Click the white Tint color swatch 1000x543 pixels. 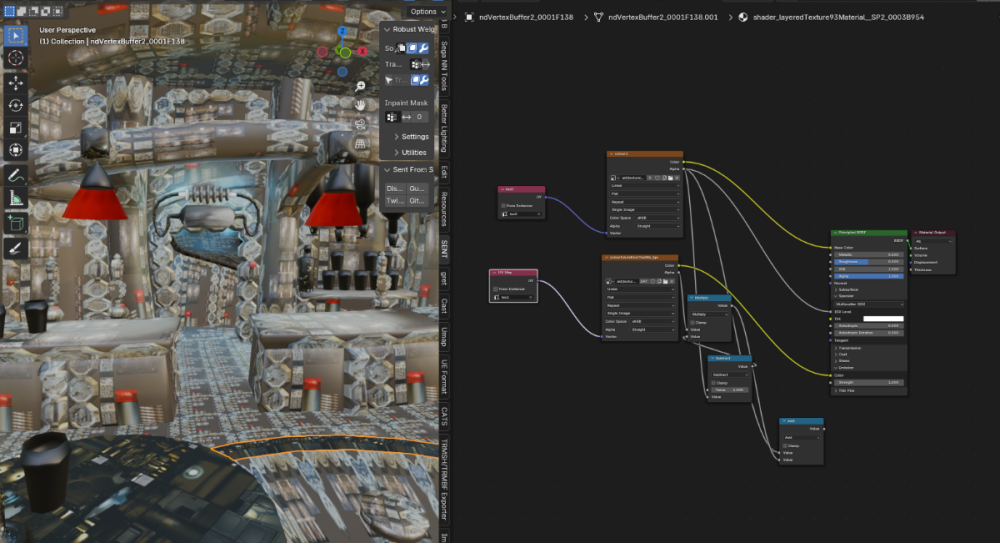click(883, 318)
